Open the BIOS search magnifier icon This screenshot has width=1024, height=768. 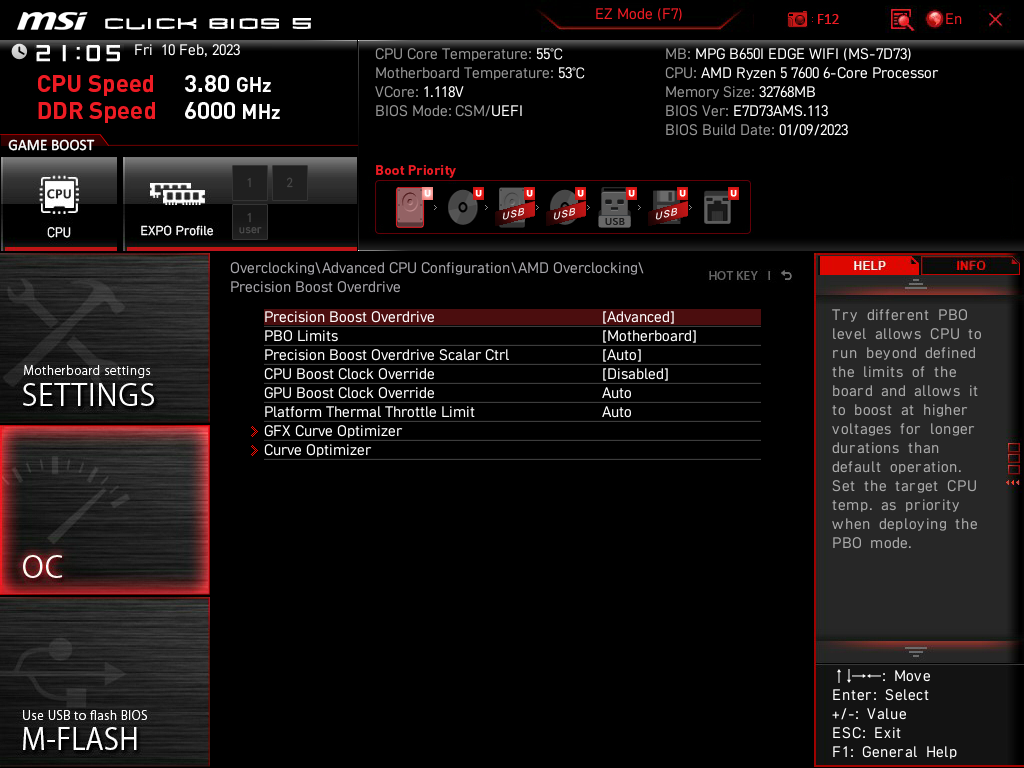pos(902,20)
